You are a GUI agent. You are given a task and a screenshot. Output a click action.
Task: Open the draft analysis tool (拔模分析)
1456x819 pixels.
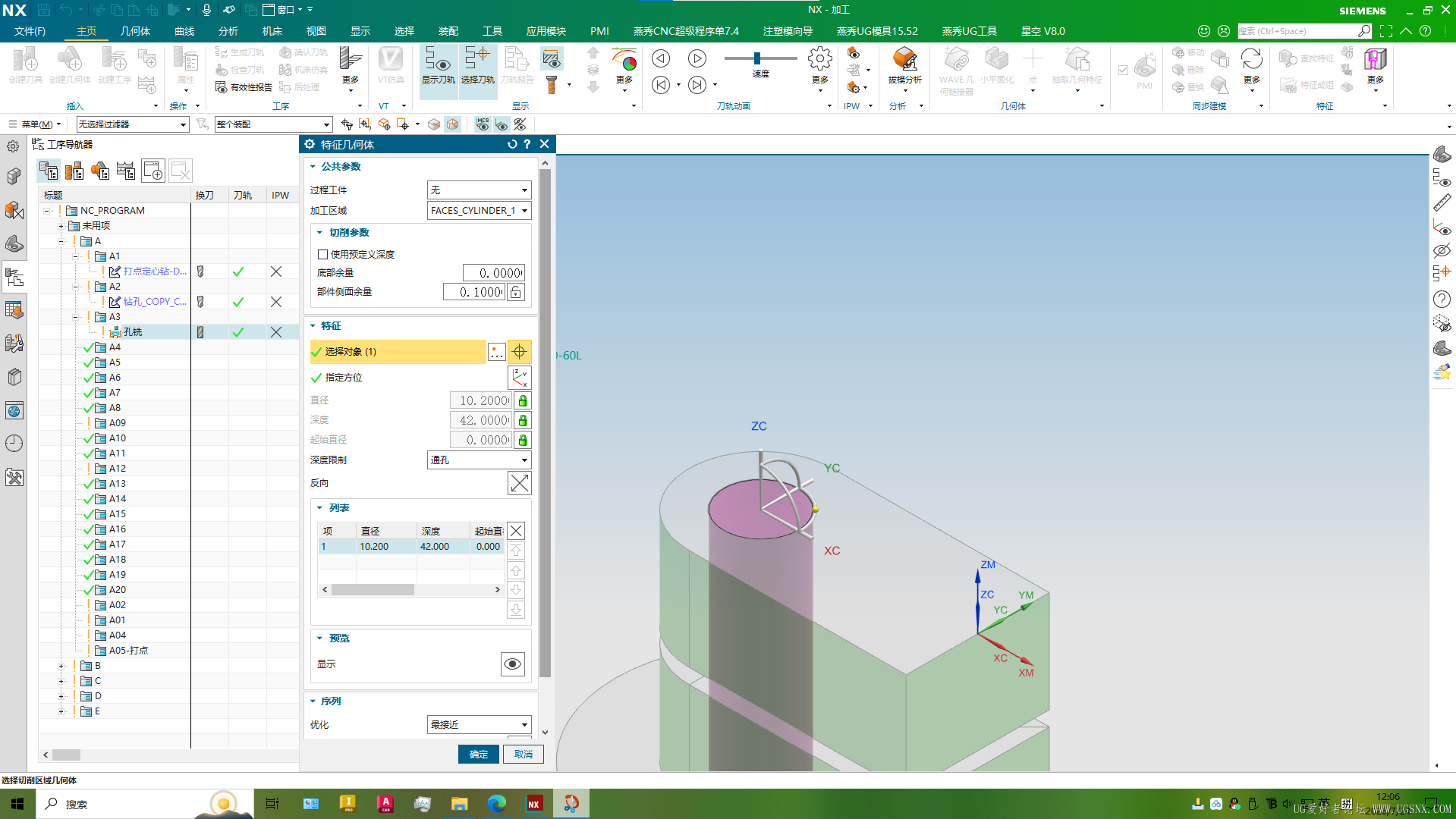pyautogui.click(x=904, y=66)
